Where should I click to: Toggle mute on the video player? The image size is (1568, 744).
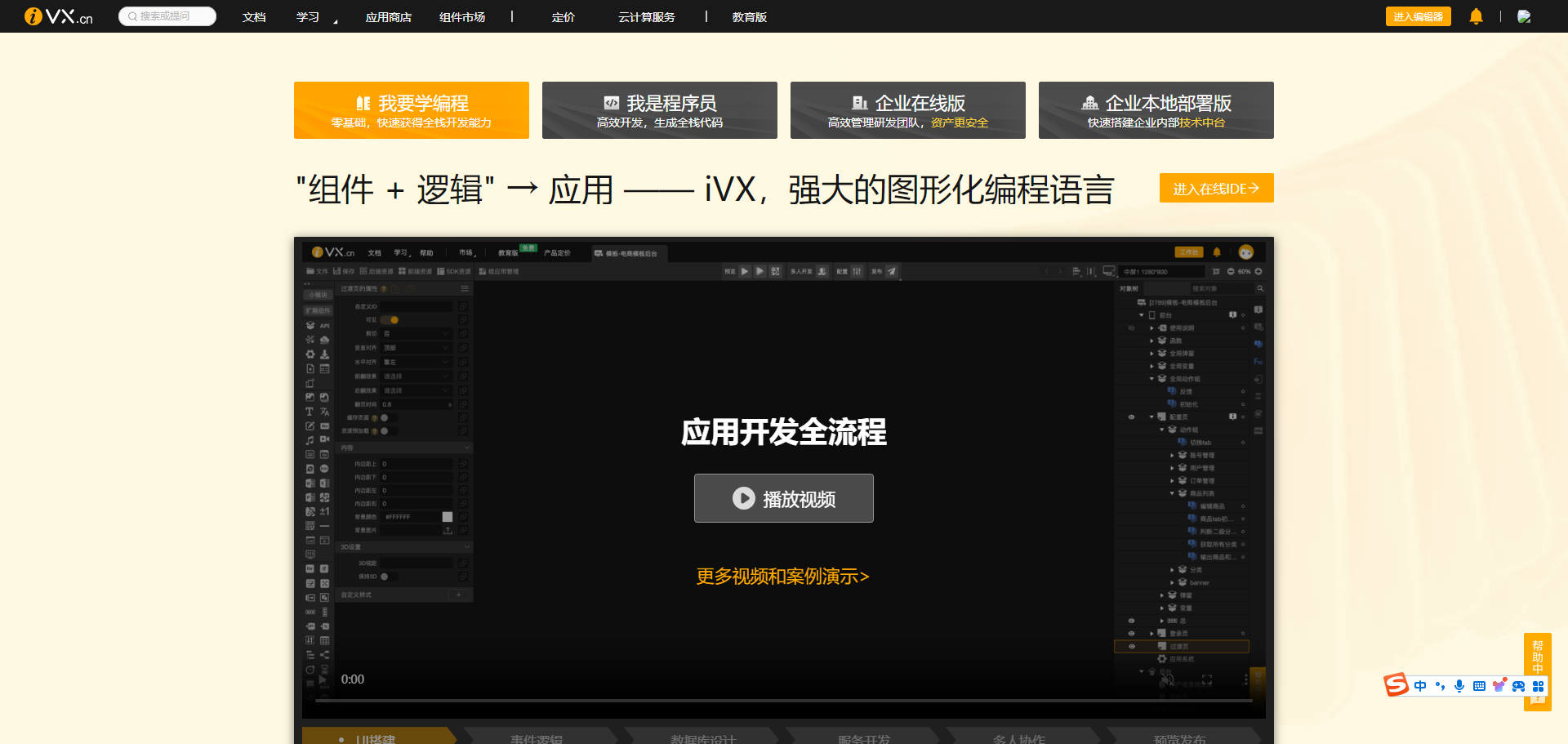1168,679
